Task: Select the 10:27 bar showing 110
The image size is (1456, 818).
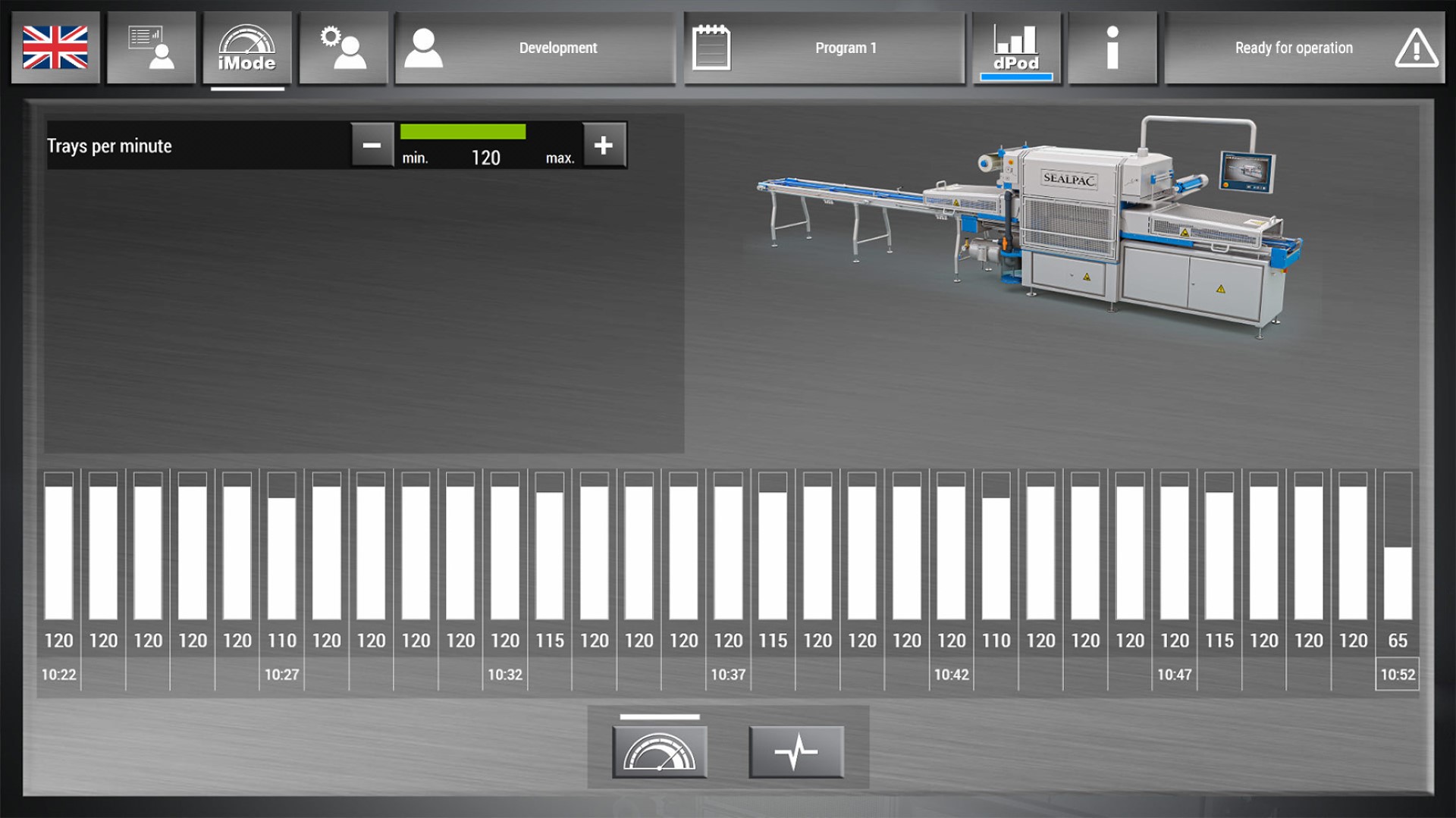Action: [x=281, y=557]
